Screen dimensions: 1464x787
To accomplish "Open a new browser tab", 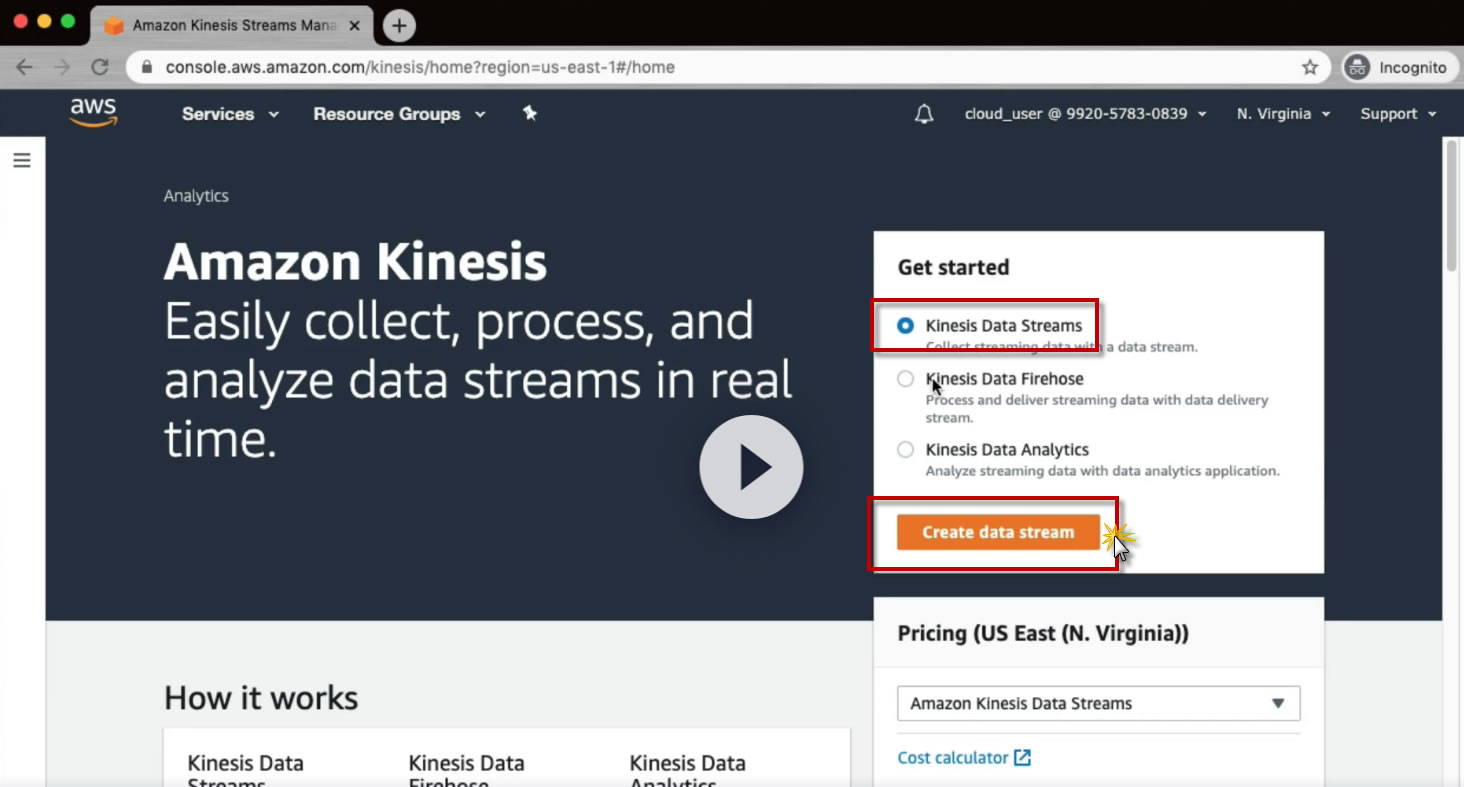I will 399,25.
